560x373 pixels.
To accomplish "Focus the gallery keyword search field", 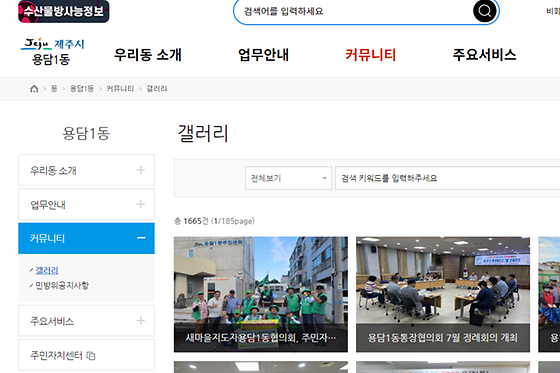I will tap(448, 178).
